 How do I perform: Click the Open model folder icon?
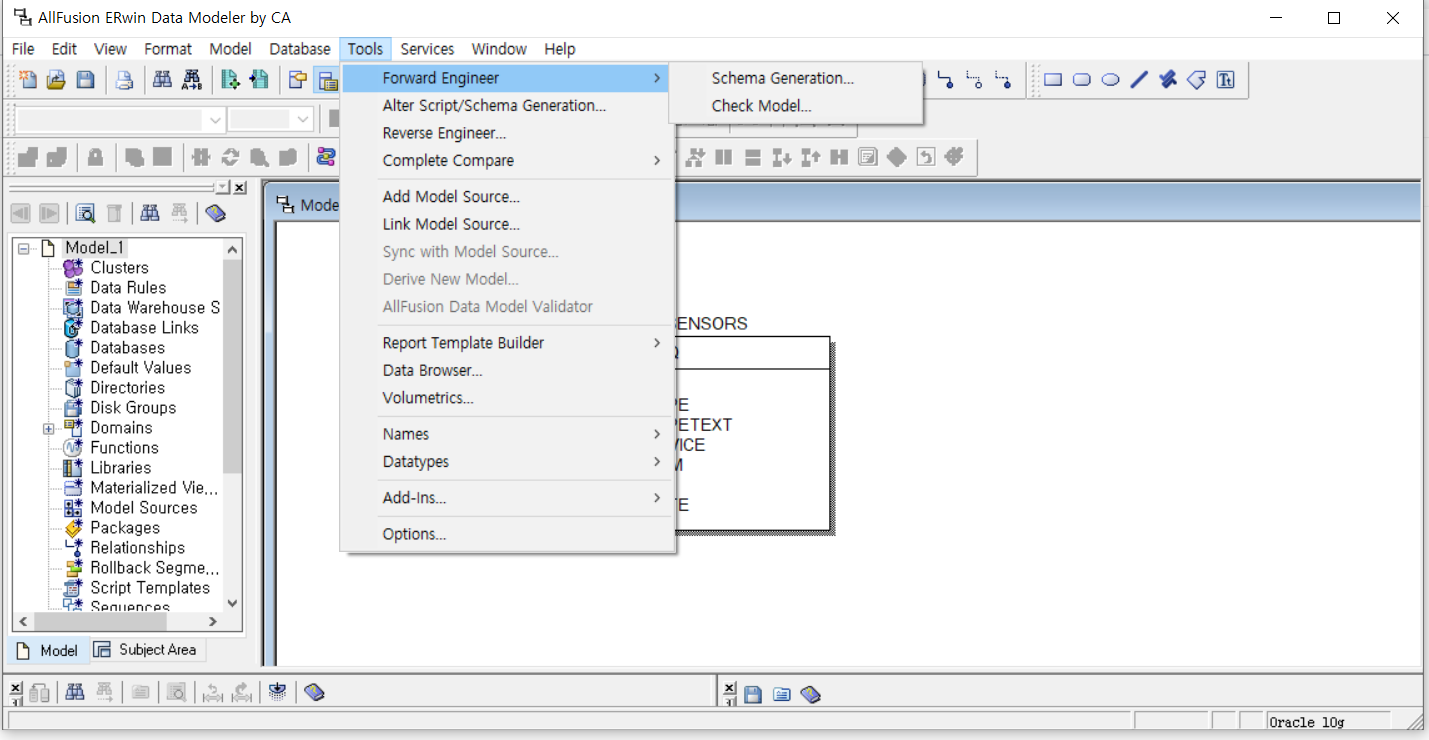pyautogui.click(x=56, y=80)
